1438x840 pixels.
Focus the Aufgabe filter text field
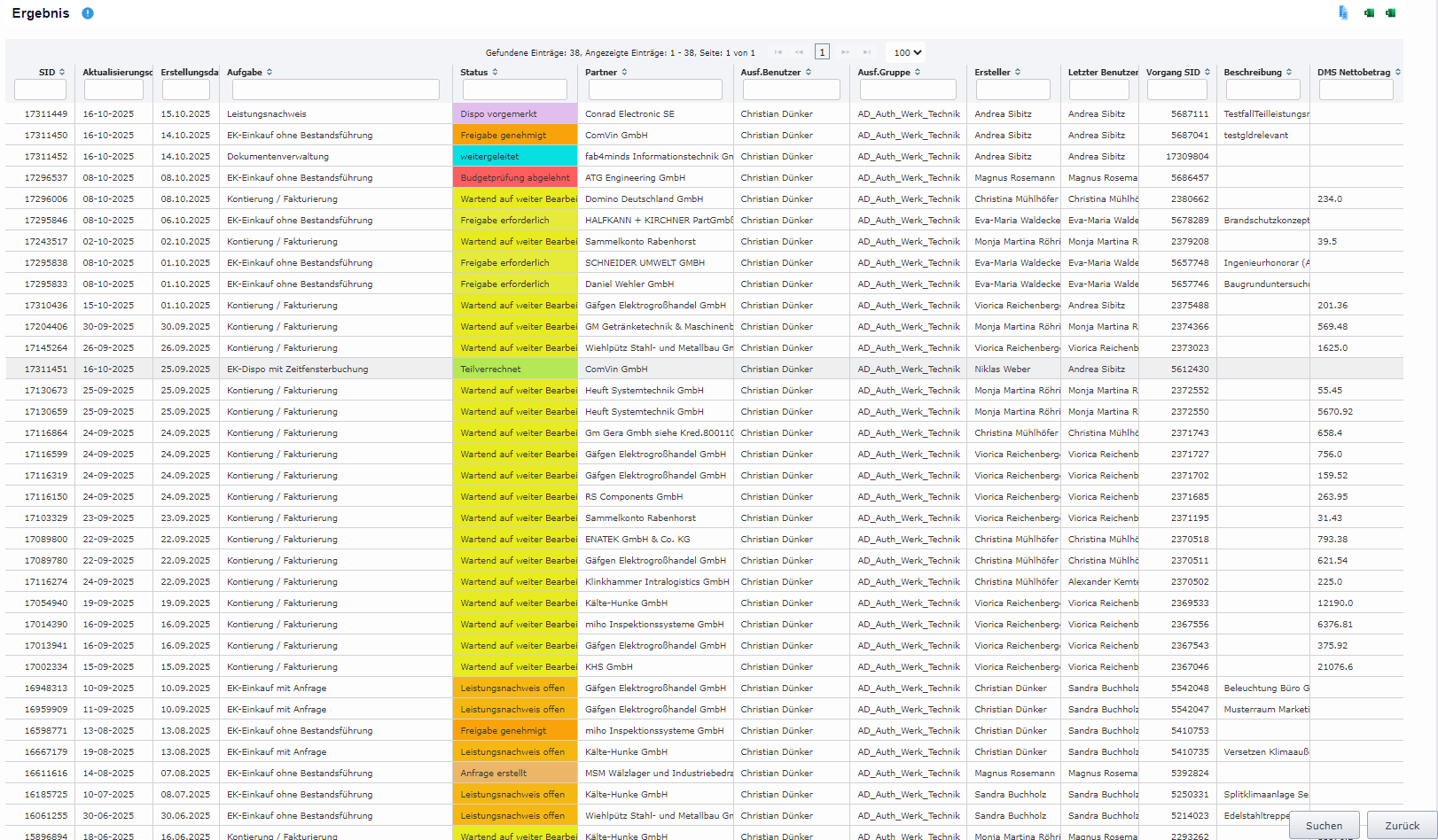(335, 89)
